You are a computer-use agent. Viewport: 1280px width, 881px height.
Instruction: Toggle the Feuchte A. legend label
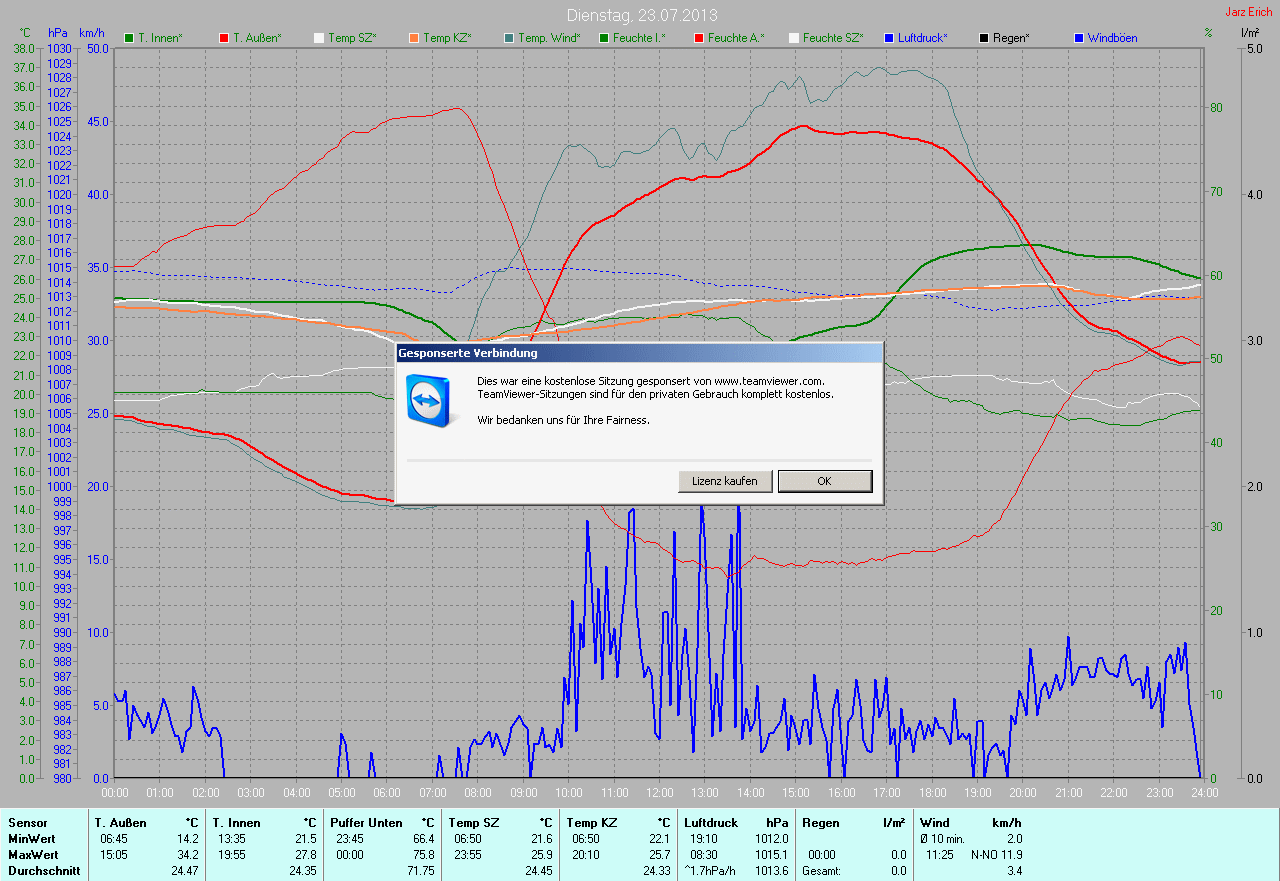(735, 38)
